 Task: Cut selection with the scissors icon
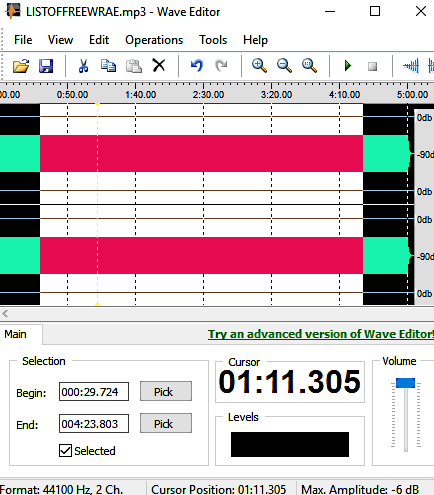pyautogui.click(x=83, y=66)
